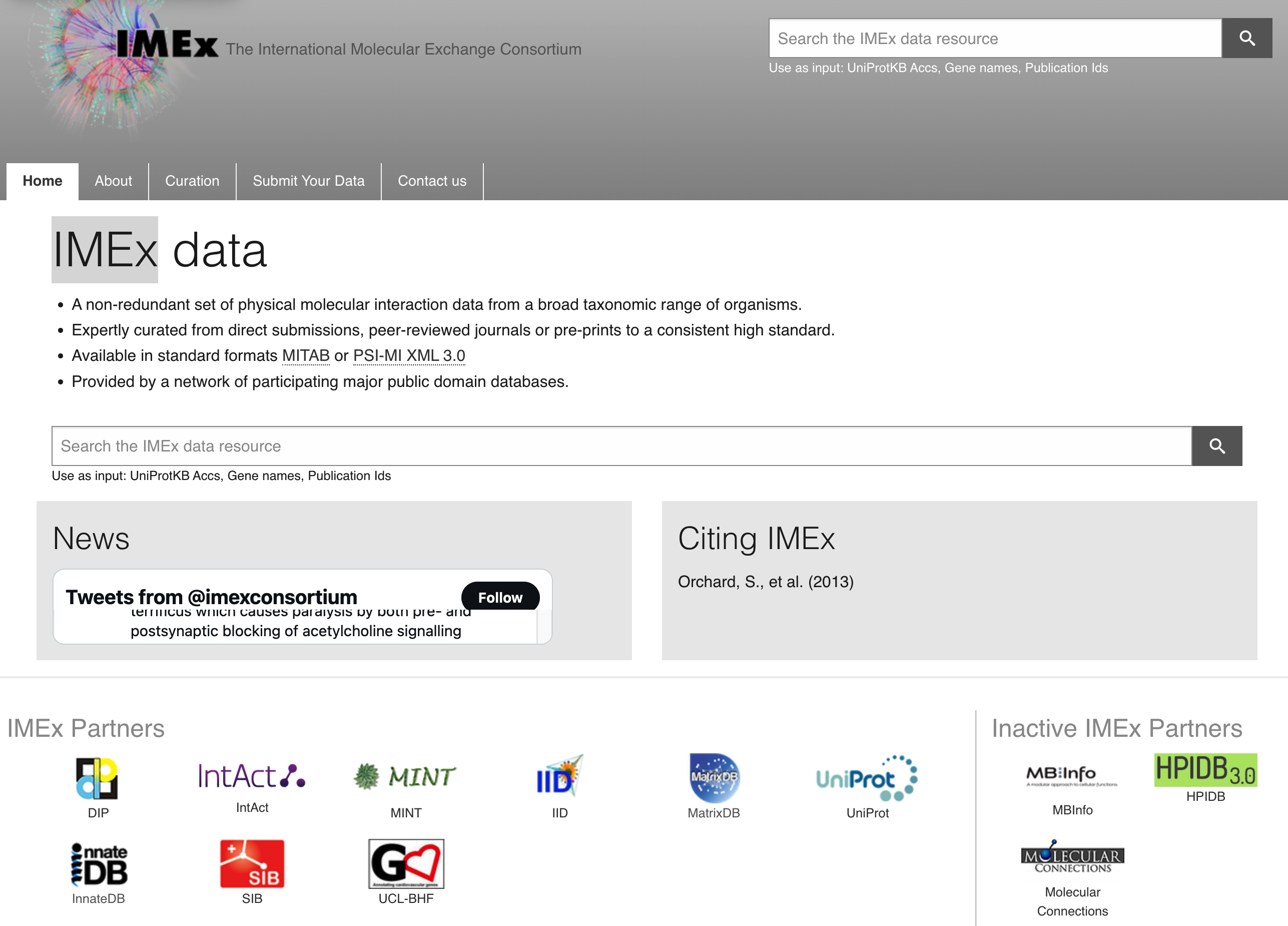Click the Inactive IMEx Partners heading

tap(1116, 728)
